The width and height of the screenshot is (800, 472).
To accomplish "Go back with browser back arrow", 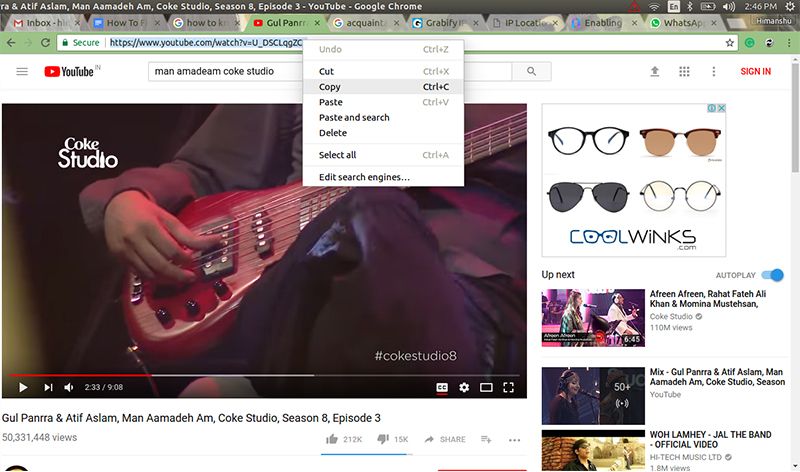I will (x=11, y=43).
